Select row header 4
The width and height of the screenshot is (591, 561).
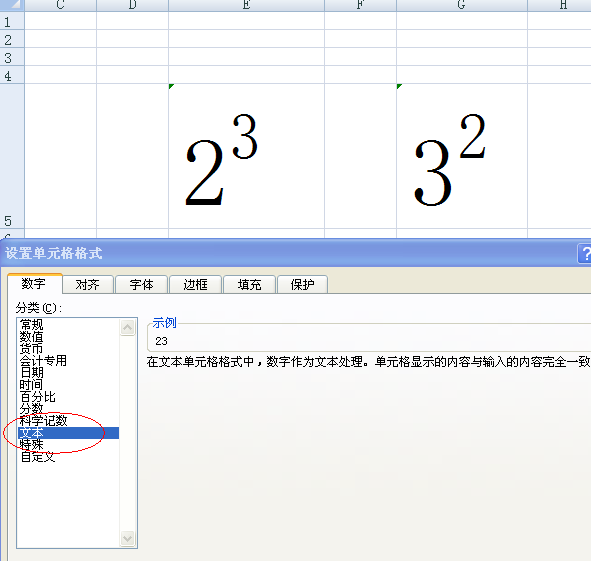12,75
